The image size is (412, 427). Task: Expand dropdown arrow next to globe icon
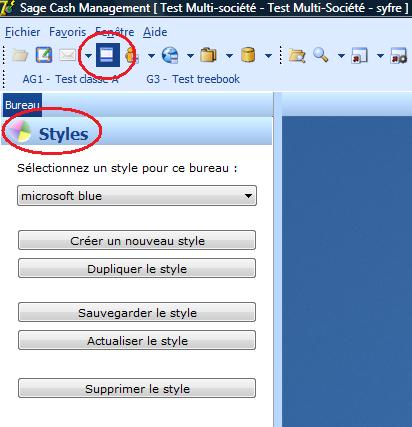pyautogui.click(x=190, y=56)
